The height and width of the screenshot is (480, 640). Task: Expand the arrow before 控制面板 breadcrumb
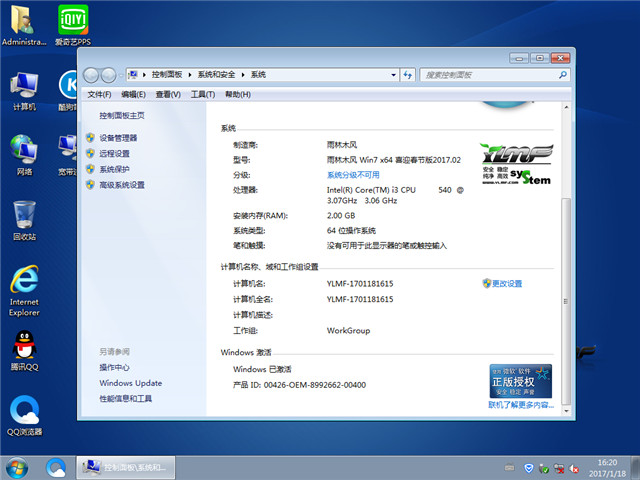(144, 75)
